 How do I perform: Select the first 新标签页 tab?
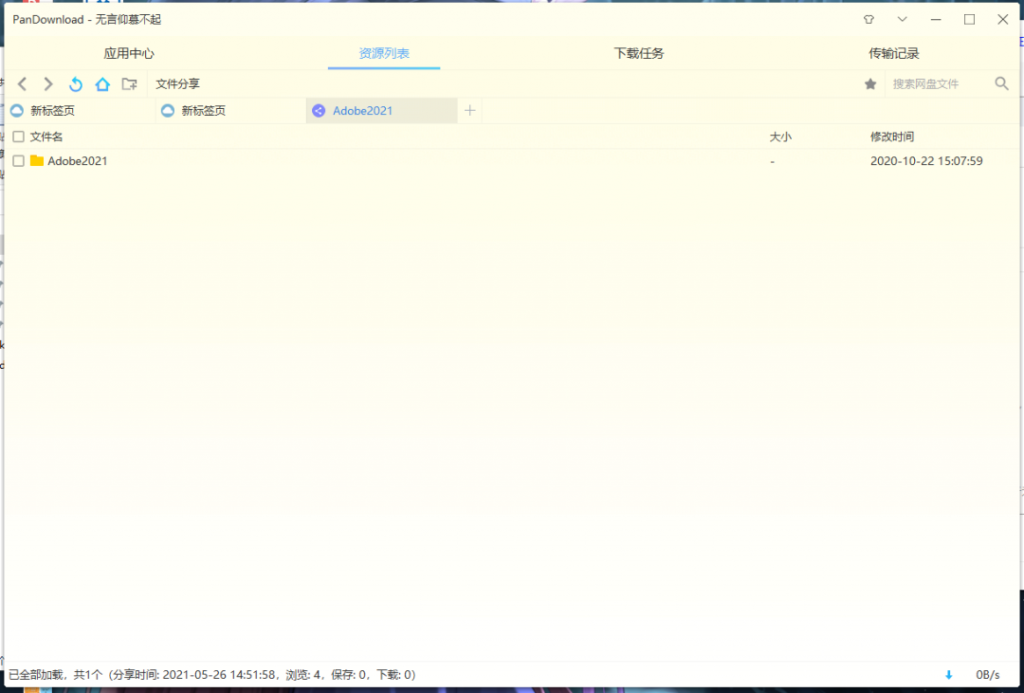[x=80, y=111]
